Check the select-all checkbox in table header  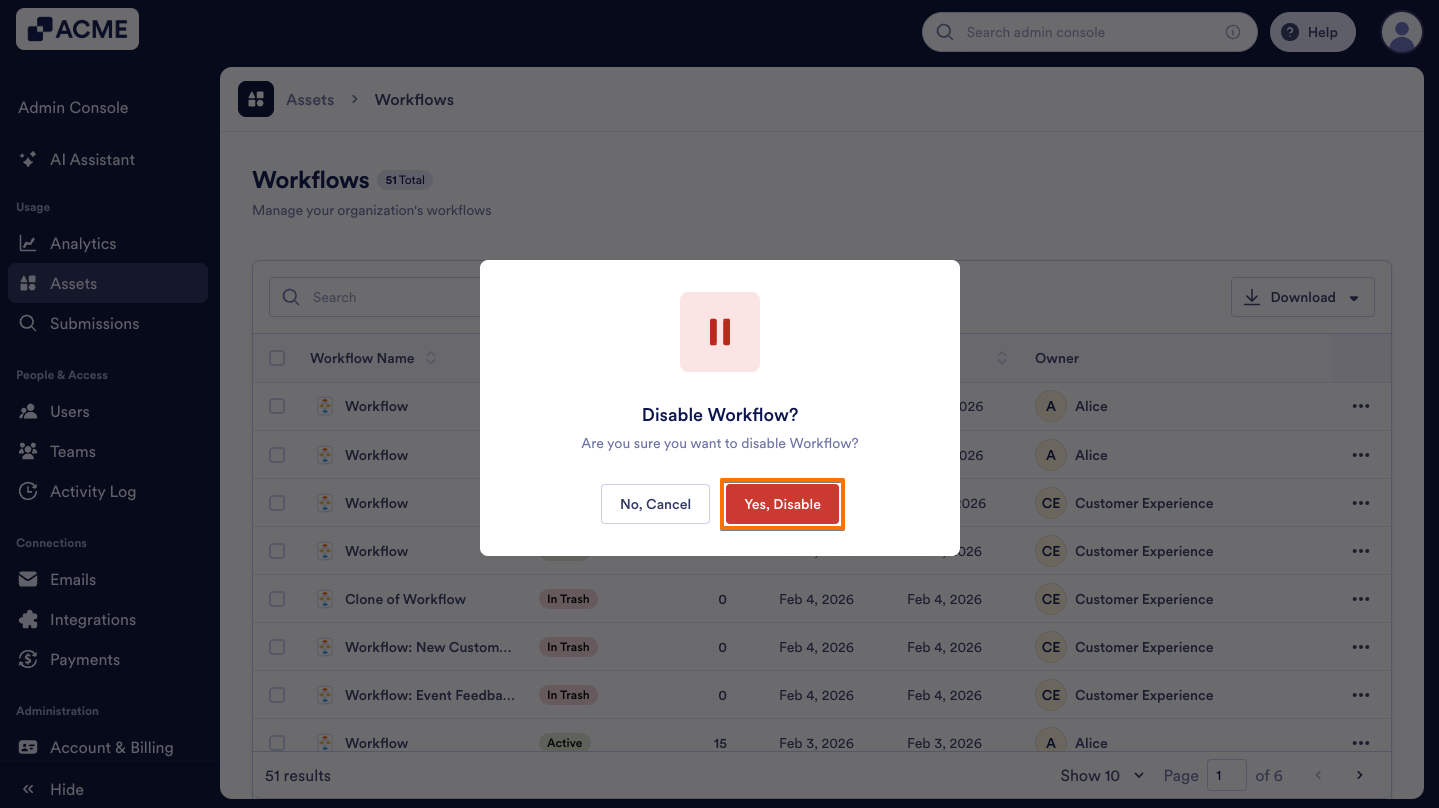point(277,357)
